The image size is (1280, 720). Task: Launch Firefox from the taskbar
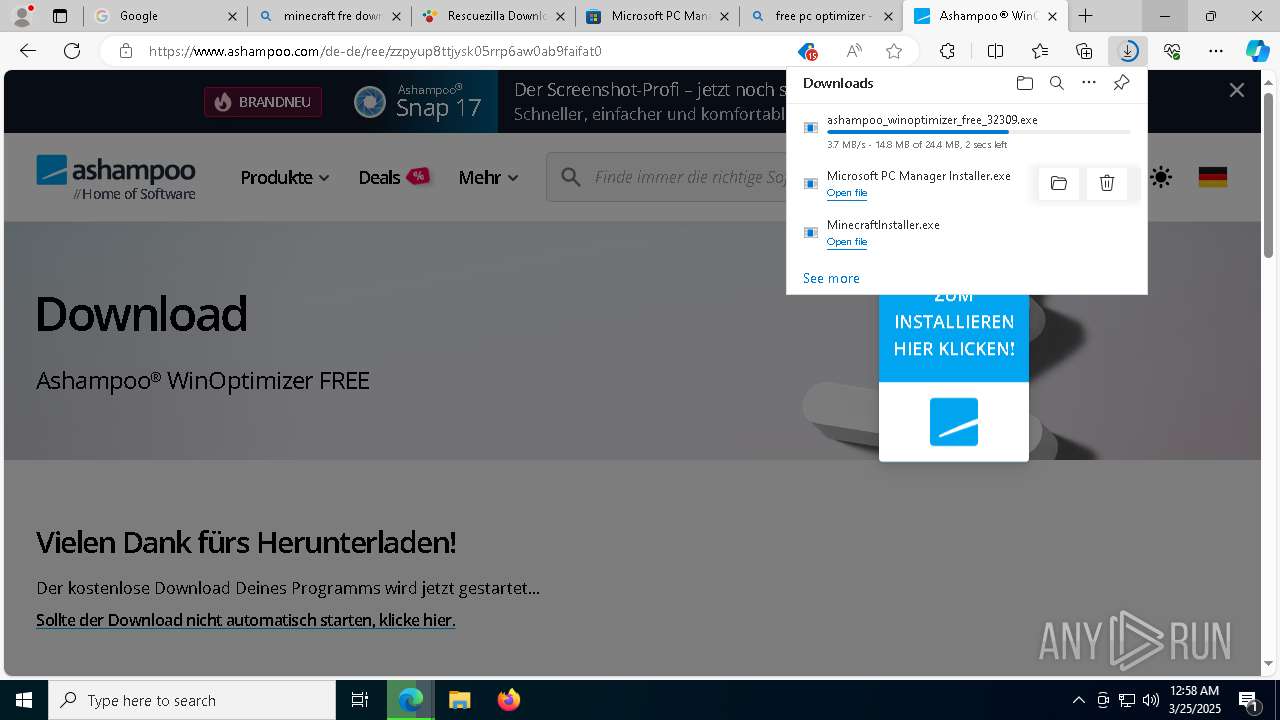point(509,700)
